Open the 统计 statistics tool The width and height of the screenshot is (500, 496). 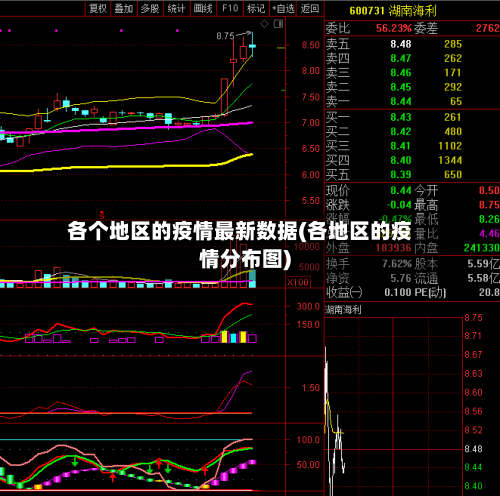click(x=176, y=8)
